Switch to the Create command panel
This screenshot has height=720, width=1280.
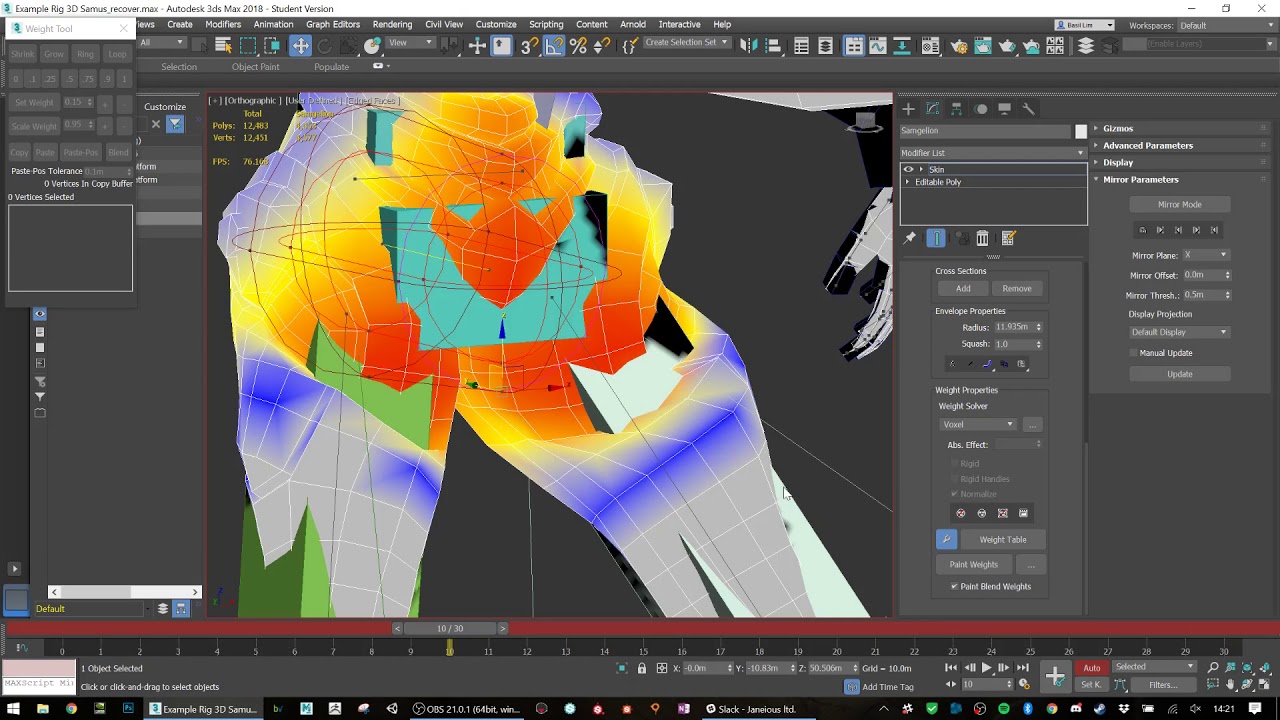tap(908, 109)
